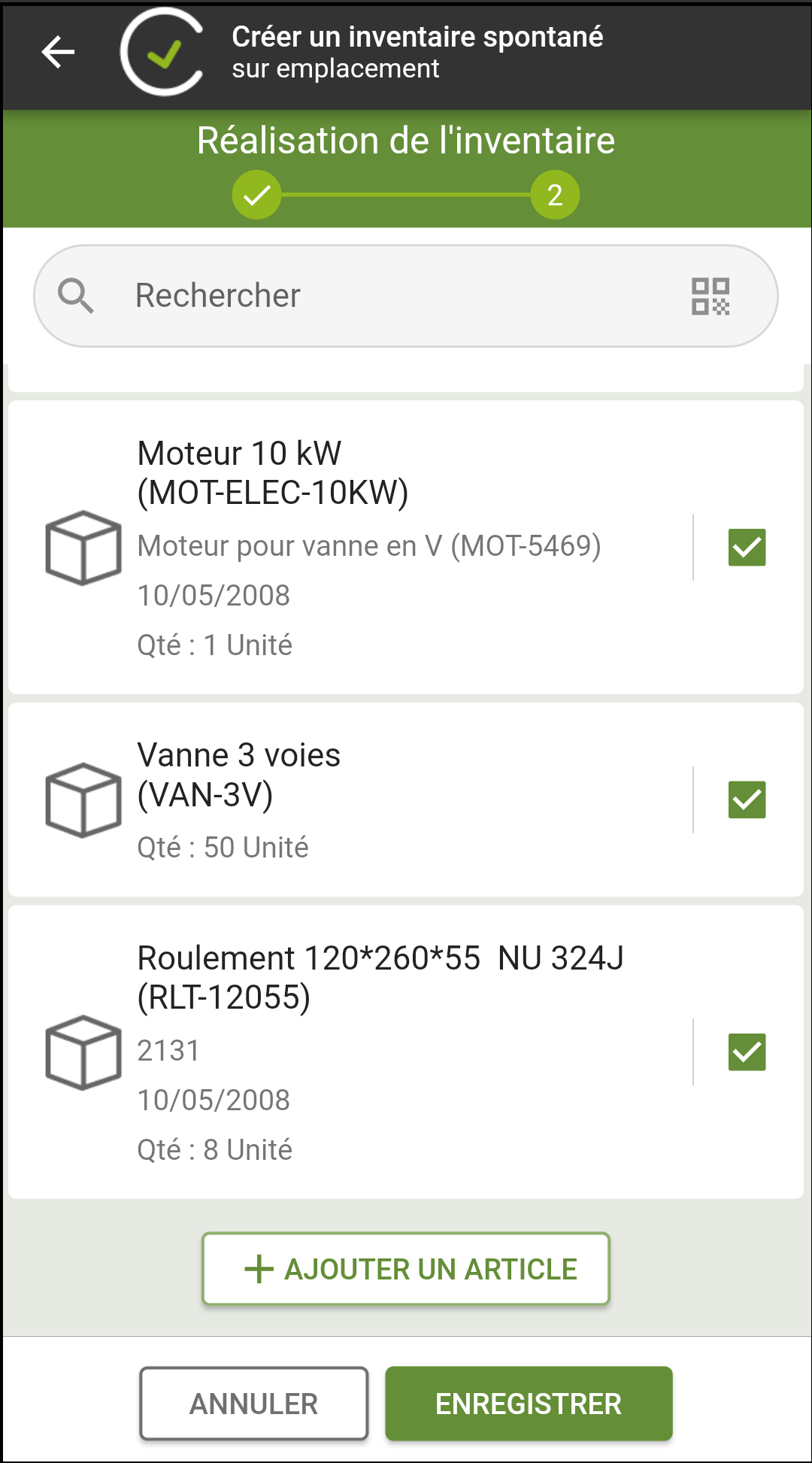The height and width of the screenshot is (1463, 812).
Task: Select the Qté : 8 Unité line
Action: point(215,1149)
